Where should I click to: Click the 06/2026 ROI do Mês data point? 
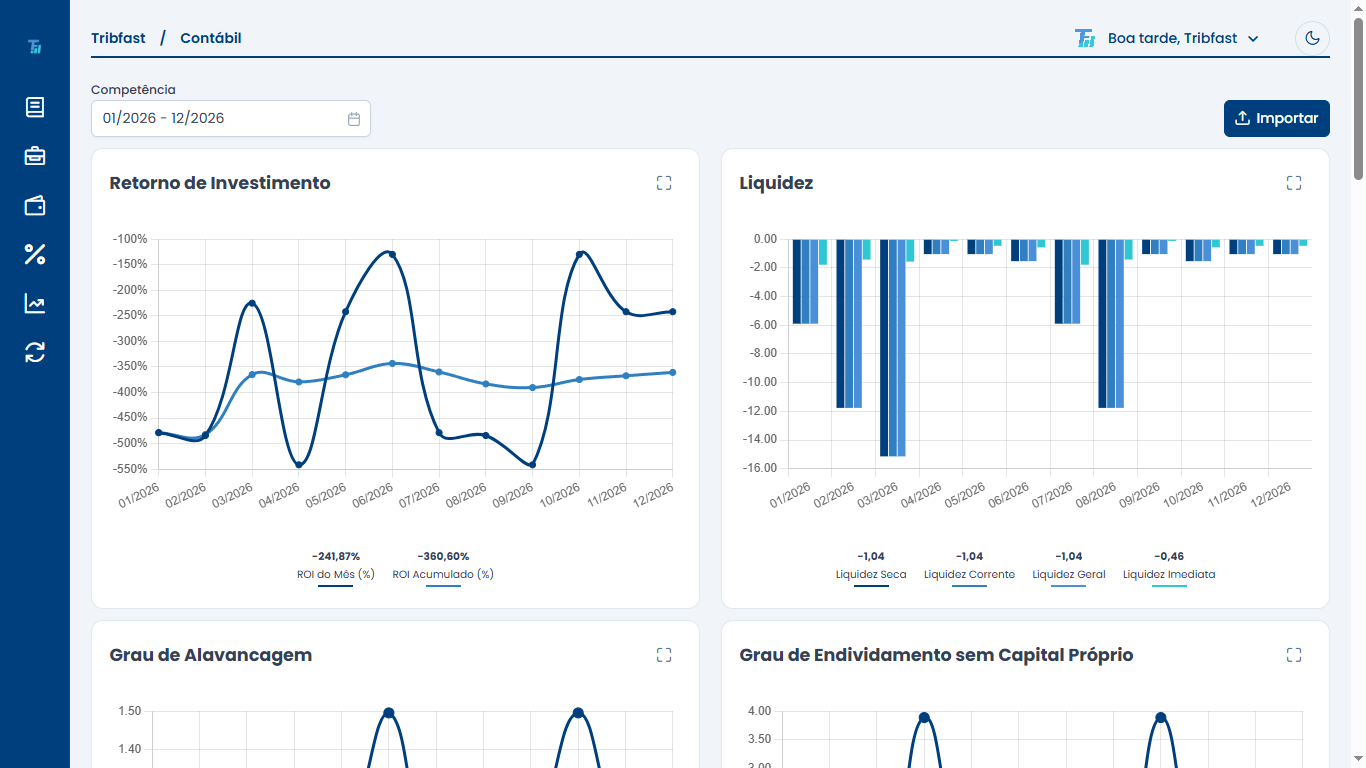(392, 254)
